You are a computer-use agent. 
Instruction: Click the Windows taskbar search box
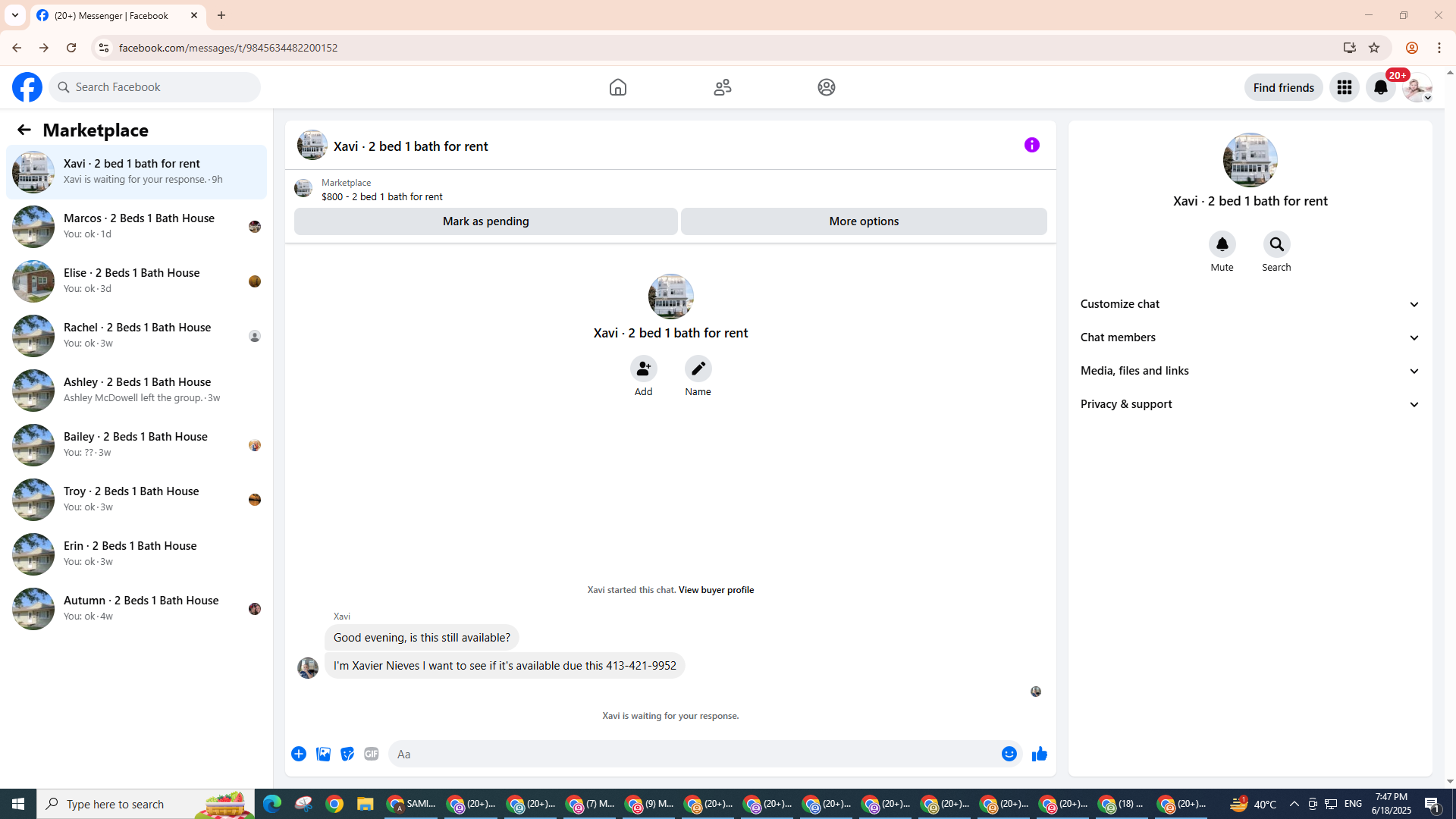pos(147,804)
